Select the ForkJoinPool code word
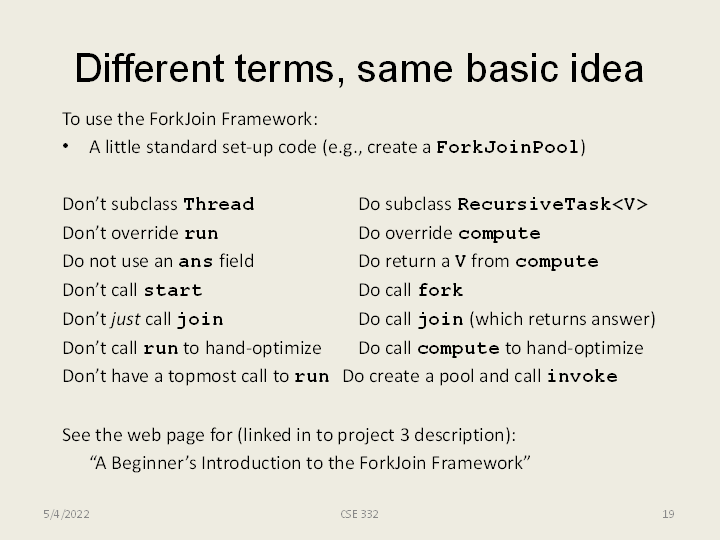Screen dimensions: 720x540 tap(508, 148)
